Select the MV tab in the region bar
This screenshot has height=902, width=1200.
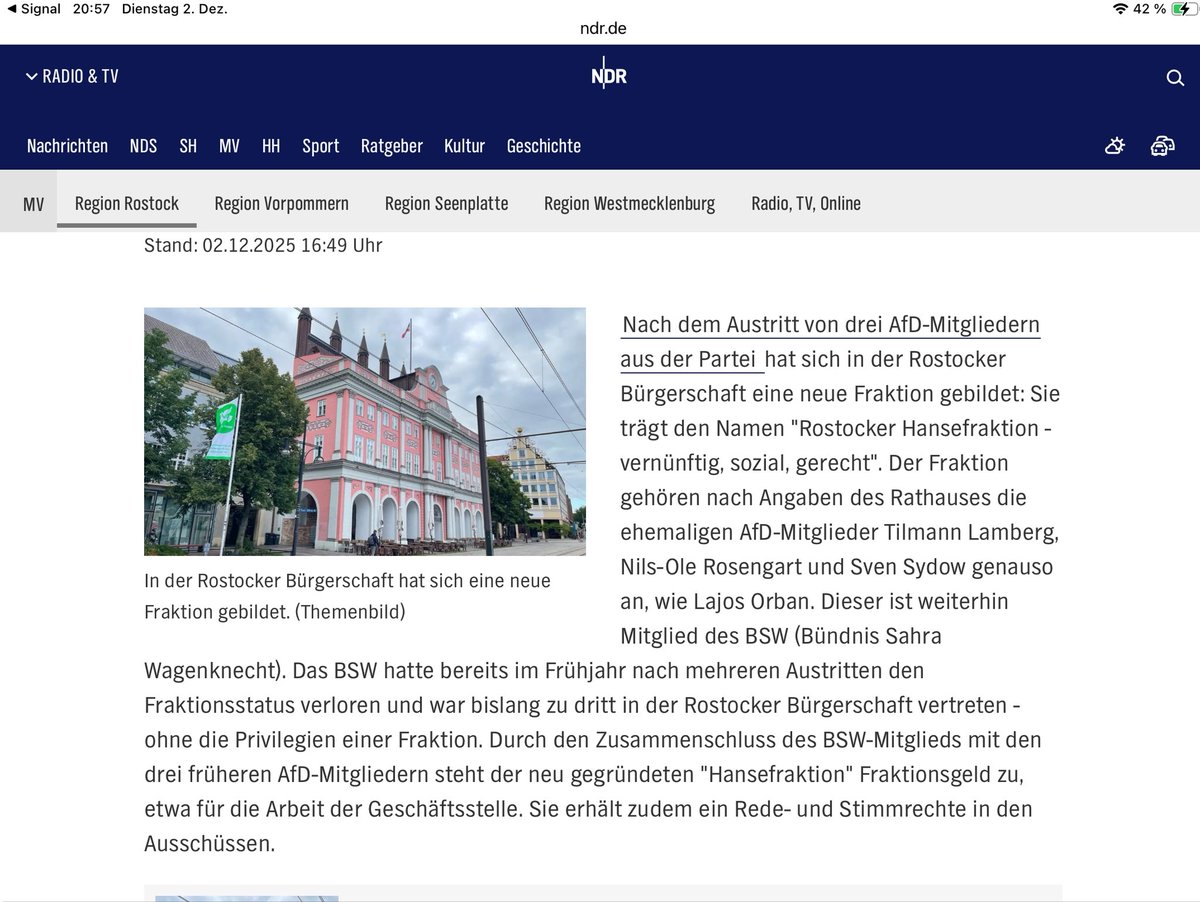[x=33, y=203]
